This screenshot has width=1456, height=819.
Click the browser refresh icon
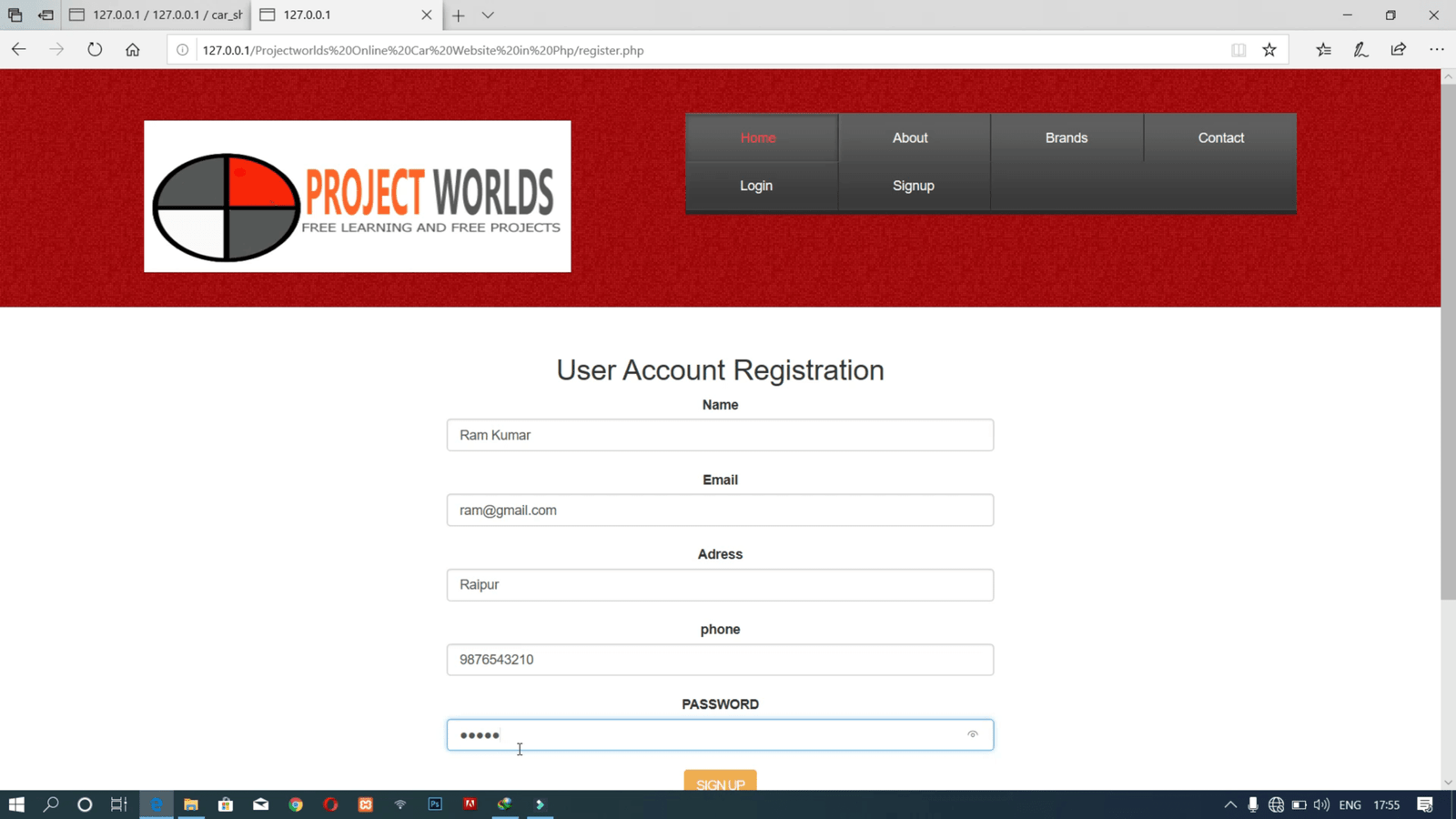tap(95, 50)
